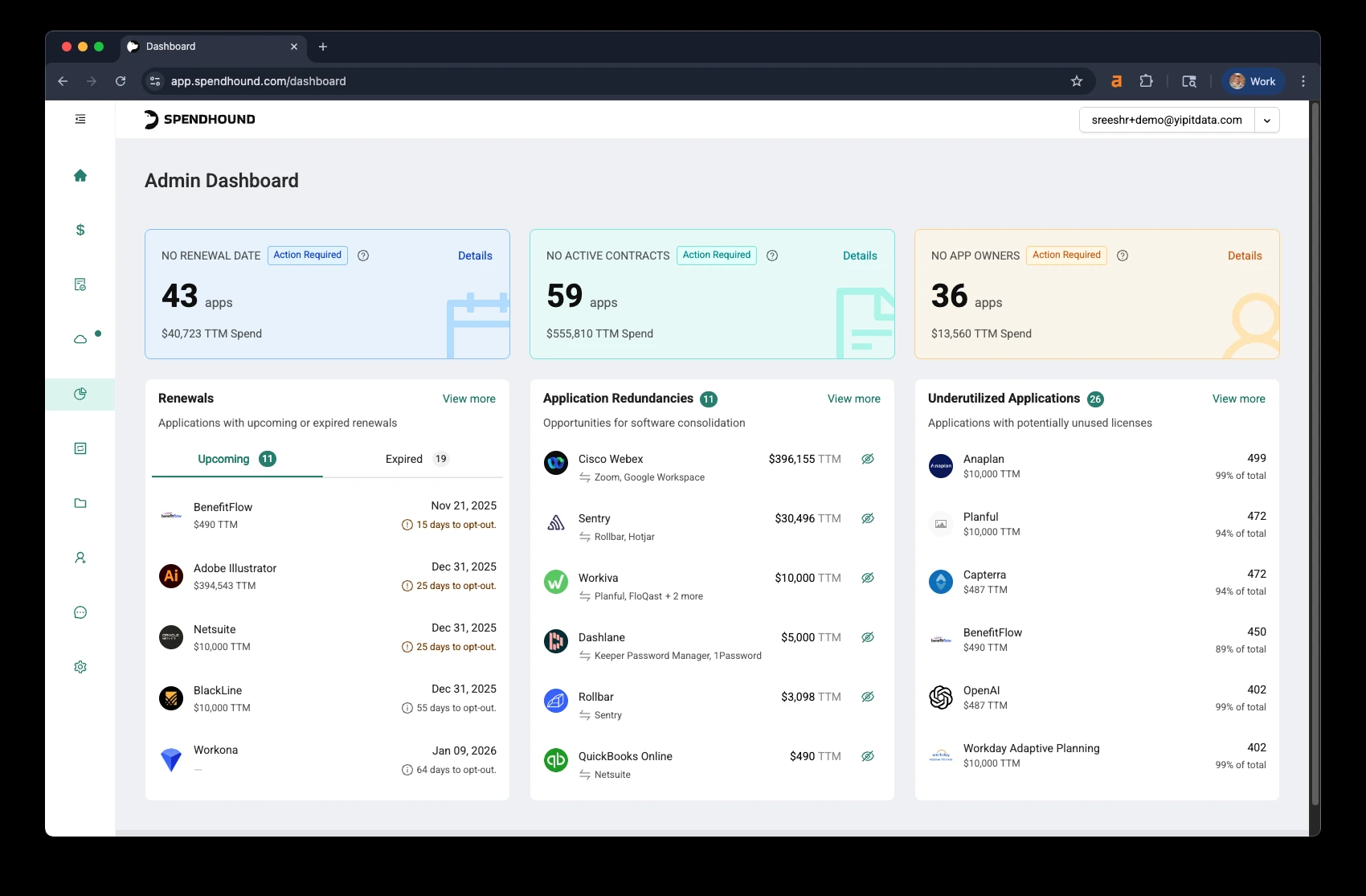This screenshot has height=896, width=1366.
Task: Open the dollar sign spend icon
Action: click(80, 230)
